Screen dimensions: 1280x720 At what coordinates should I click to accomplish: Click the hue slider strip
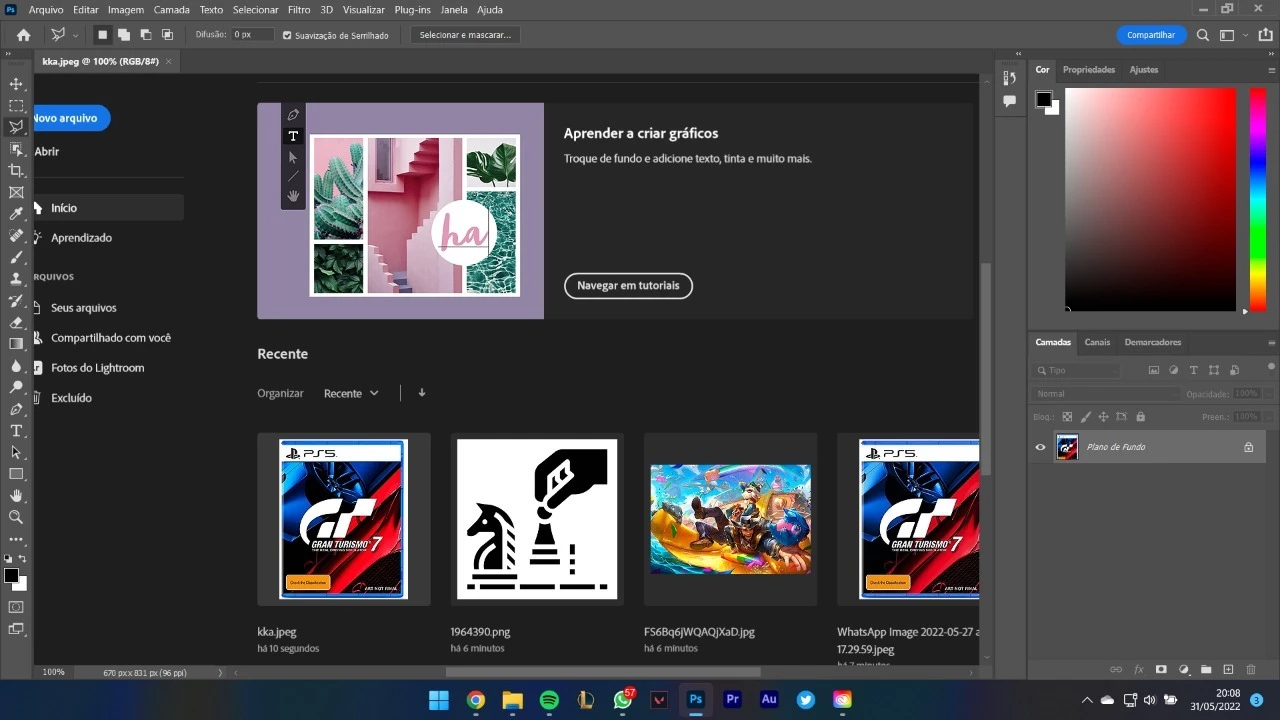(x=1258, y=200)
